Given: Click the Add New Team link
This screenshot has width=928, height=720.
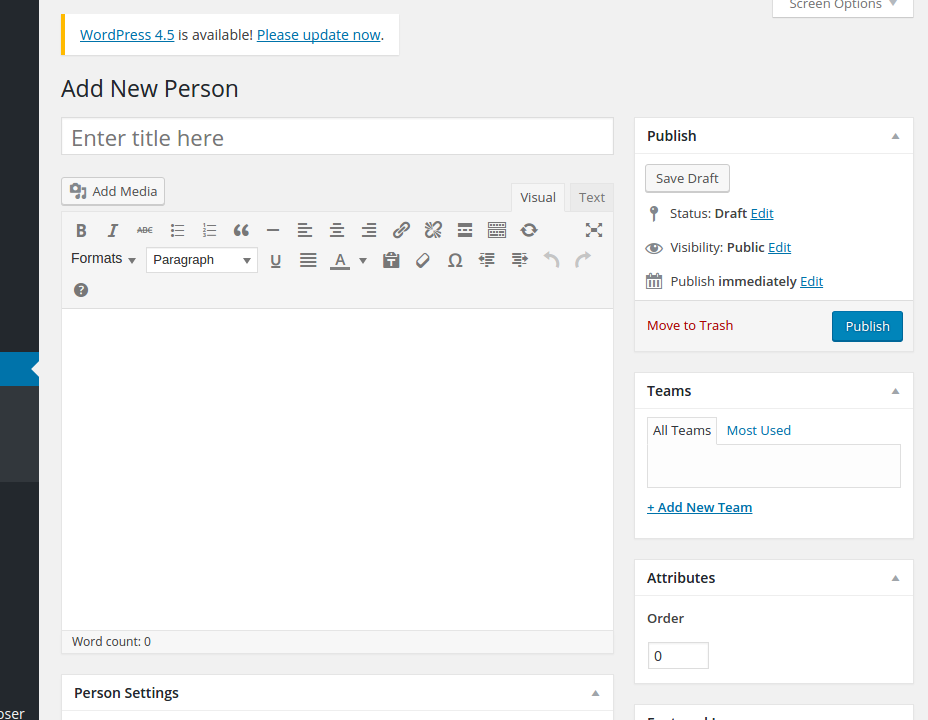Looking at the screenshot, I should tap(699, 507).
